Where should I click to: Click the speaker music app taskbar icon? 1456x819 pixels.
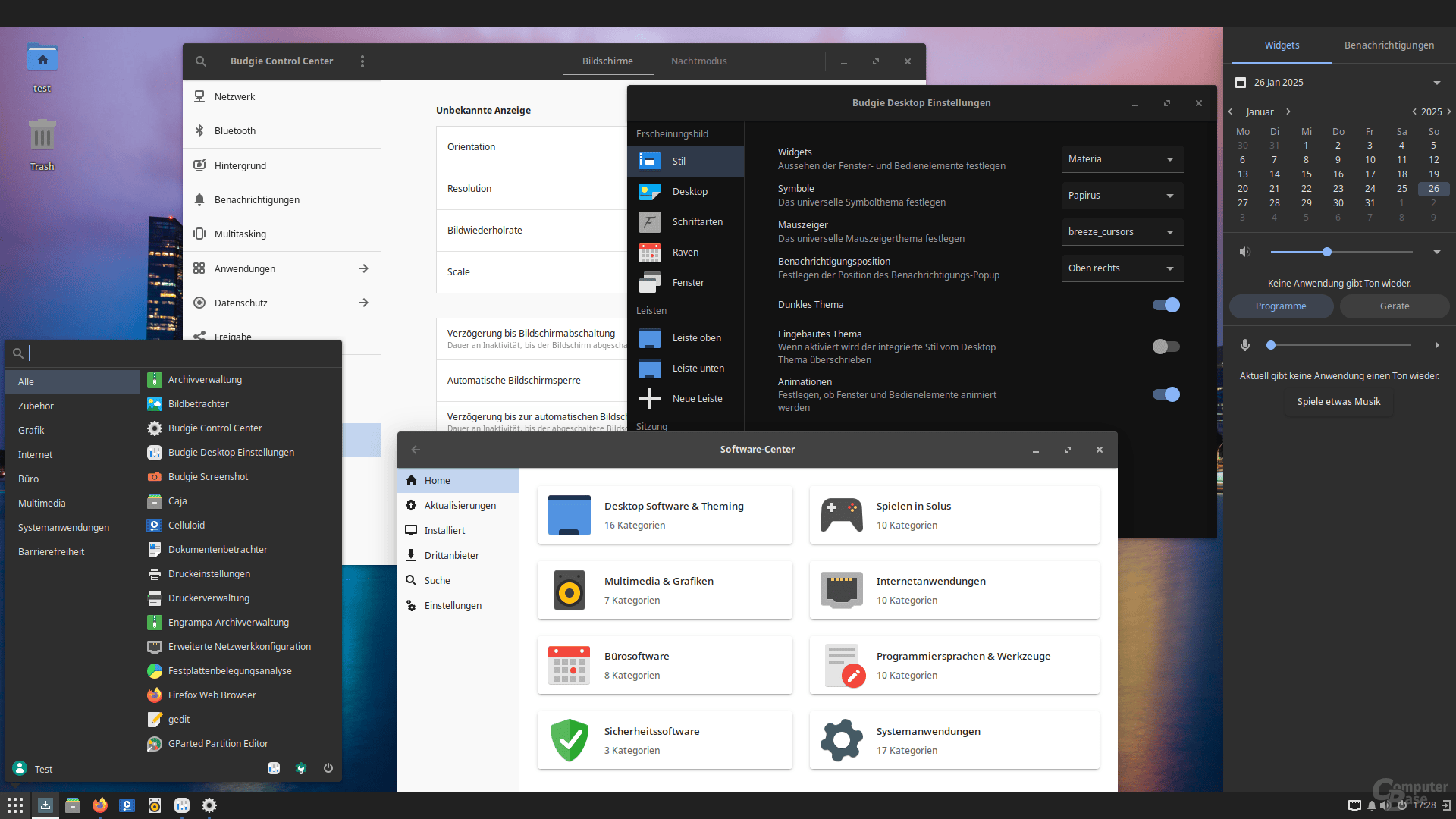(155, 805)
